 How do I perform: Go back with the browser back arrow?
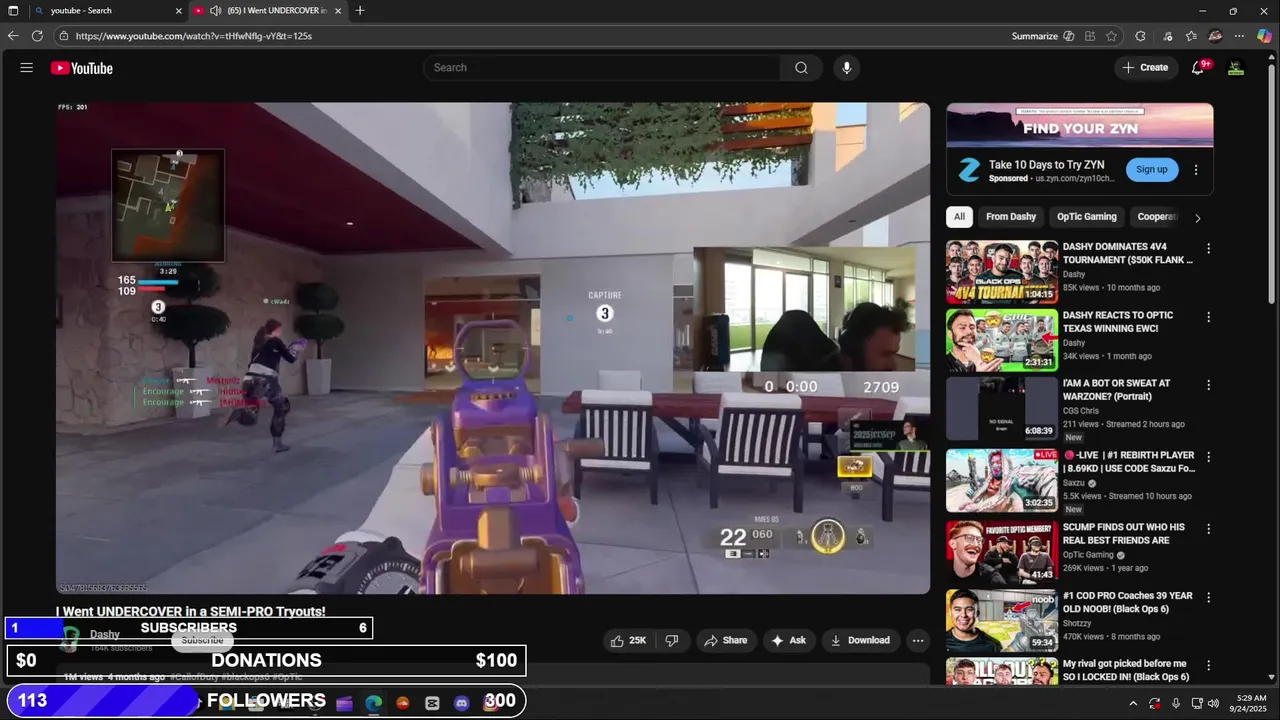coord(13,36)
